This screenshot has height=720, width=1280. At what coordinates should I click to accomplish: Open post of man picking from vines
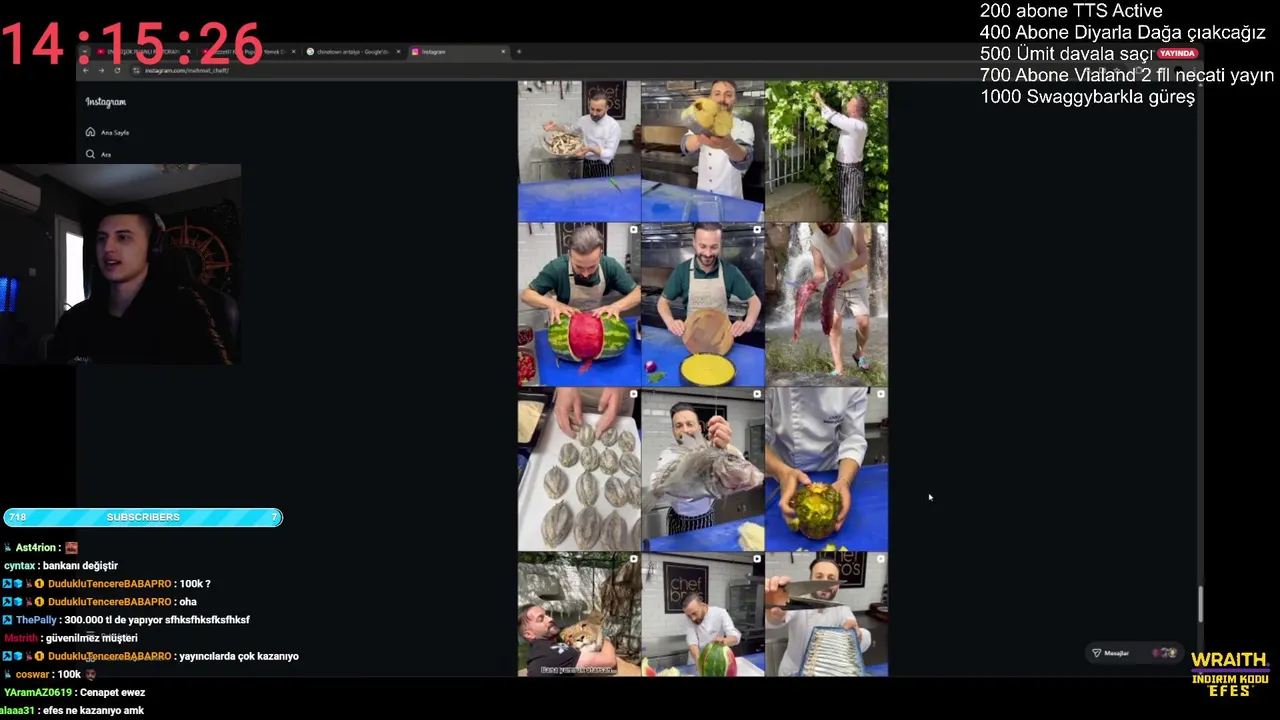(826, 151)
